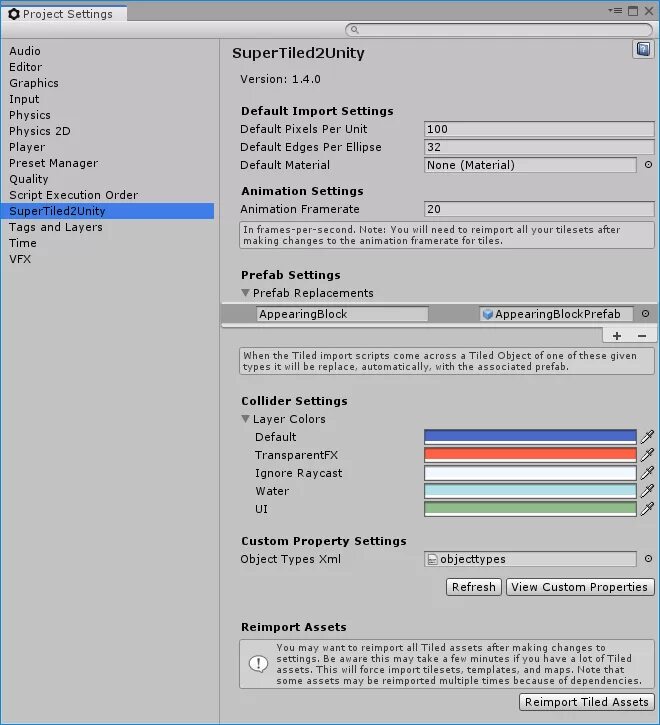
Task: Open the Physics 2D settings category
Action: (x=40, y=131)
